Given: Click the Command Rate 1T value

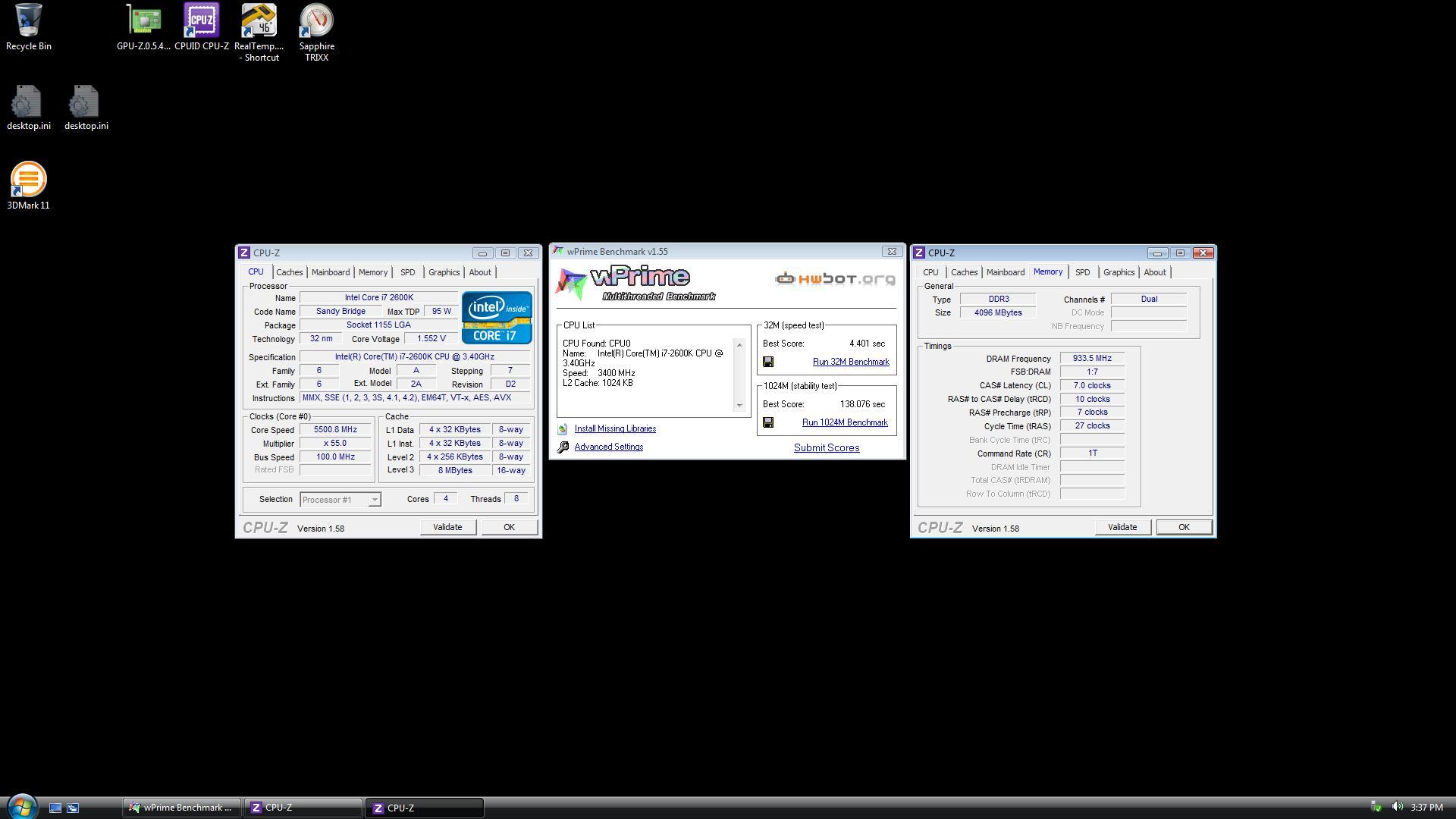Looking at the screenshot, I should pos(1092,453).
